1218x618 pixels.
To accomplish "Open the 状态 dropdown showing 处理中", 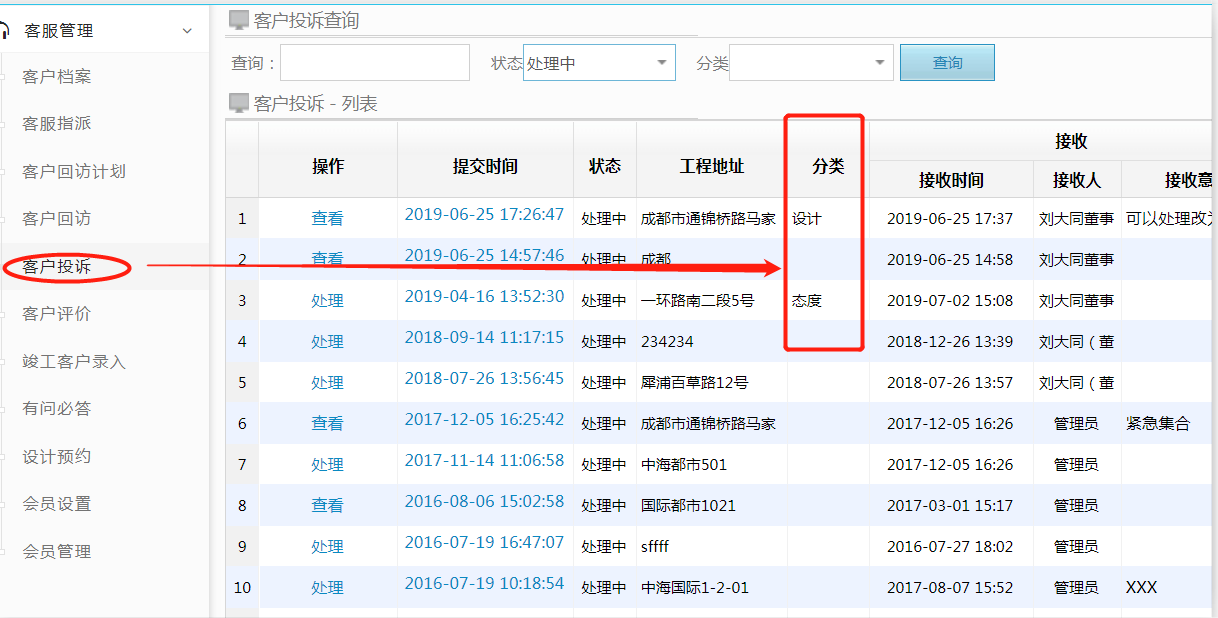I will (599, 63).
